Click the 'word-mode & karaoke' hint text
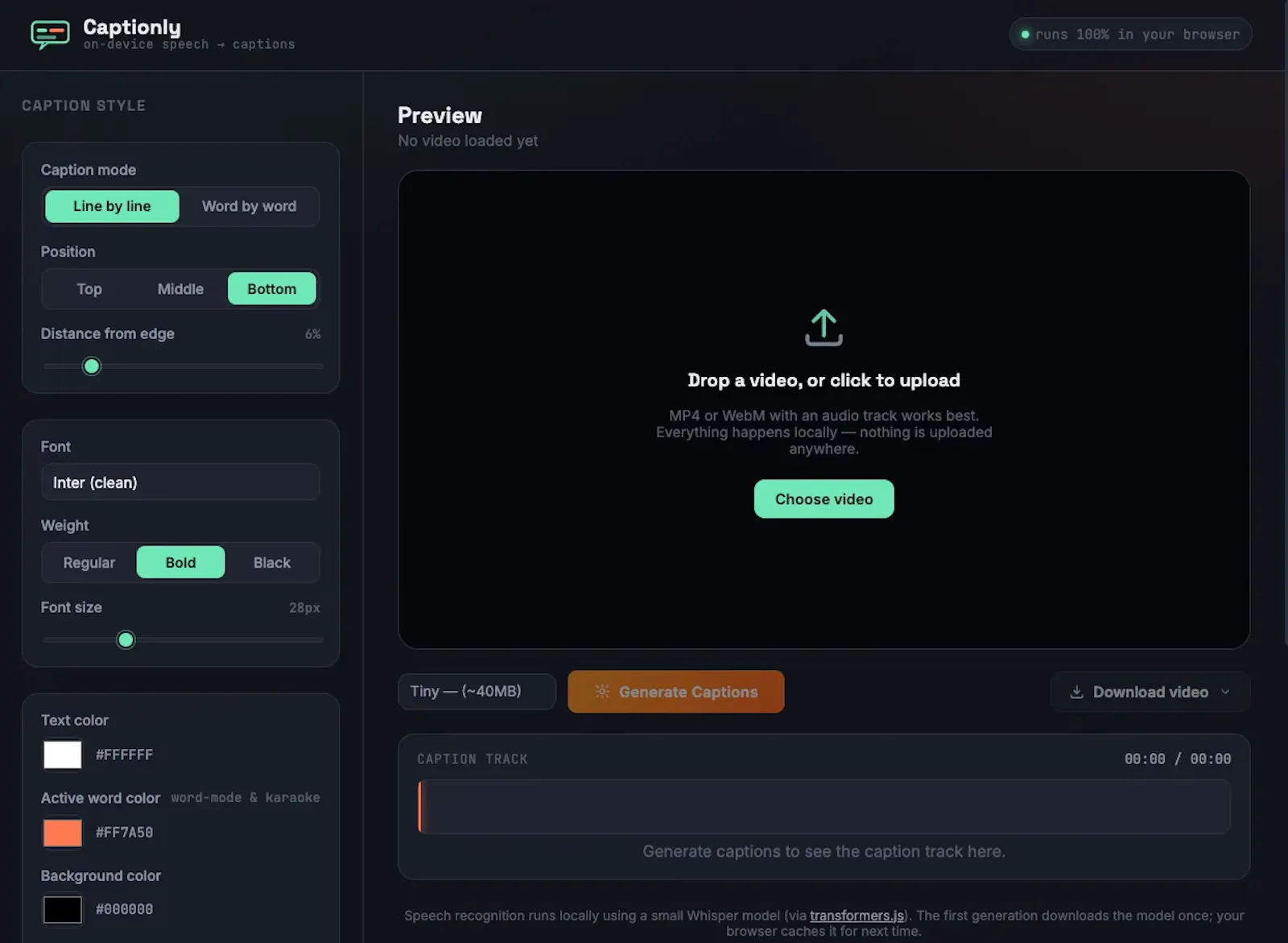 (x=246, y=797)
